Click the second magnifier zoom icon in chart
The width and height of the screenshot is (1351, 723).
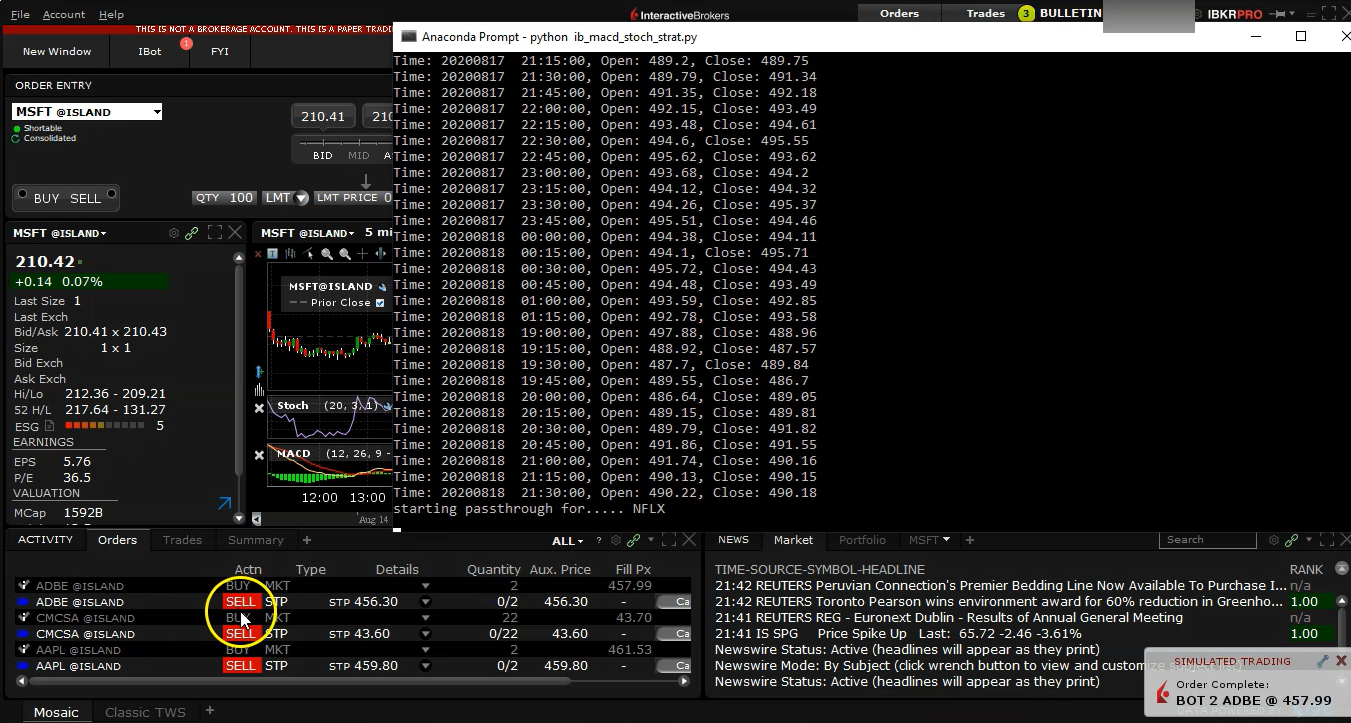point(345,254)
